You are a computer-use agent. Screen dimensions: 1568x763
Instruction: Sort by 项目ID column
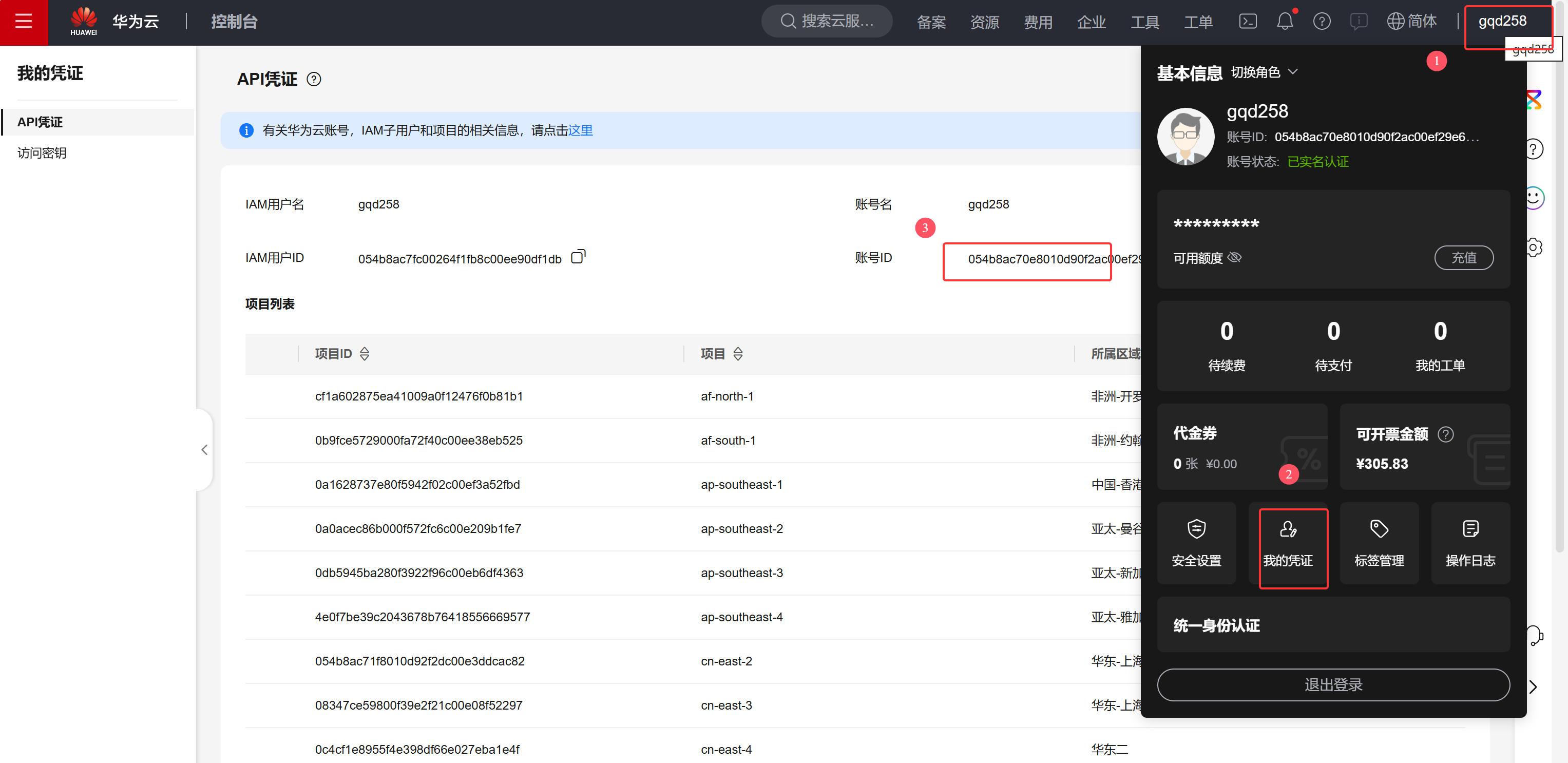[365, 354]
